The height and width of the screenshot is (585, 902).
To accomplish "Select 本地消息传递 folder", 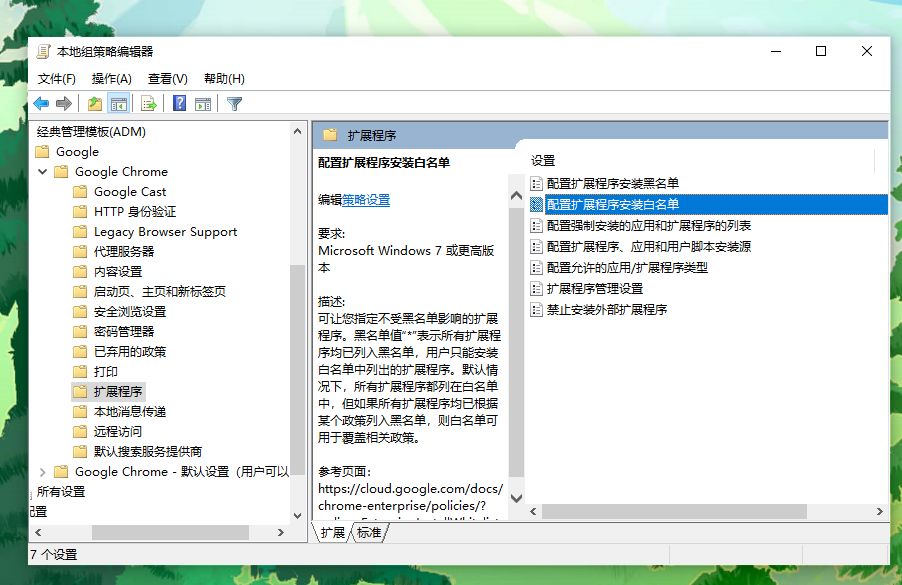I will tap(130, 412).
